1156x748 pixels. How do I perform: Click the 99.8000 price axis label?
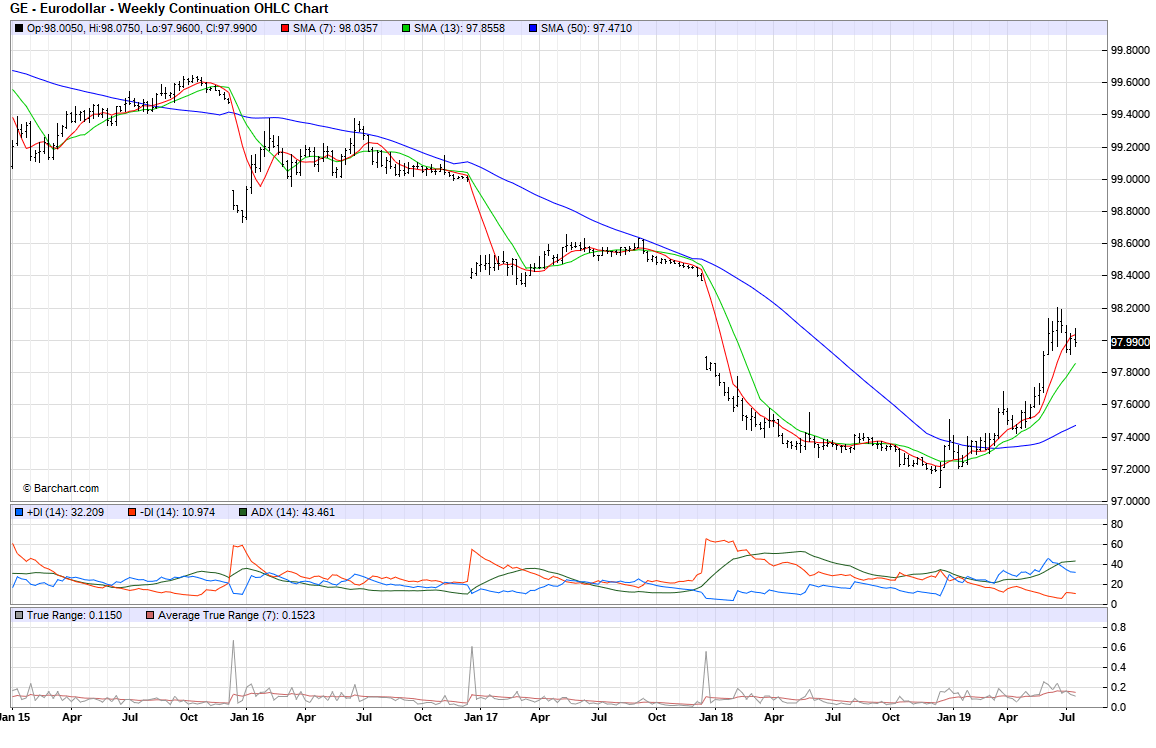1130,50
